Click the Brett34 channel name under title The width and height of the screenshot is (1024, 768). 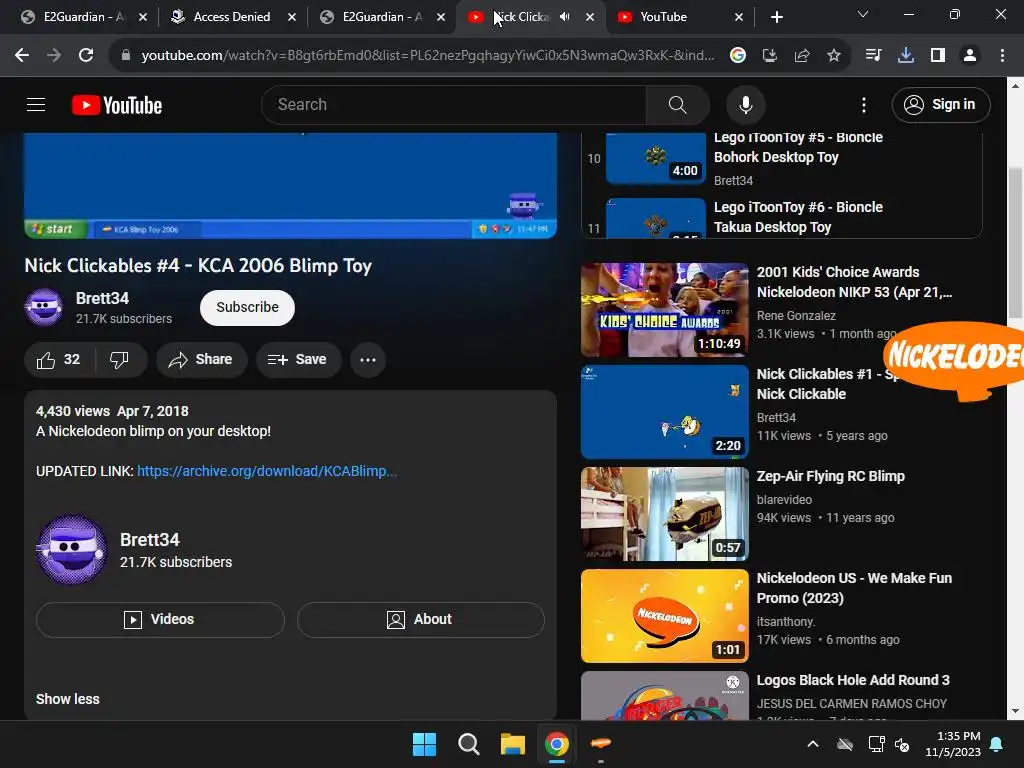coord(102,298)
